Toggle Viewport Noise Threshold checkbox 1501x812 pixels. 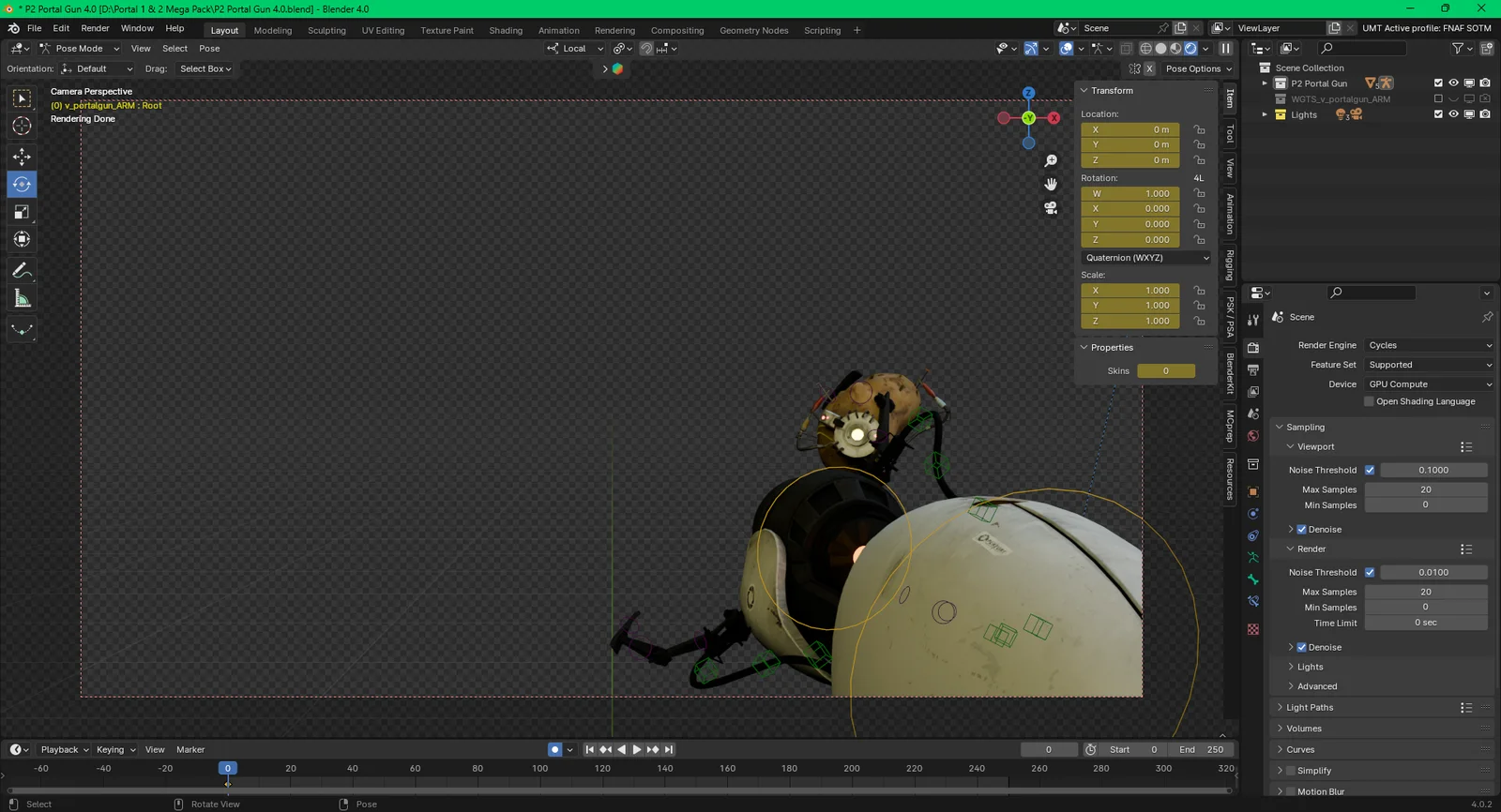1370,470
